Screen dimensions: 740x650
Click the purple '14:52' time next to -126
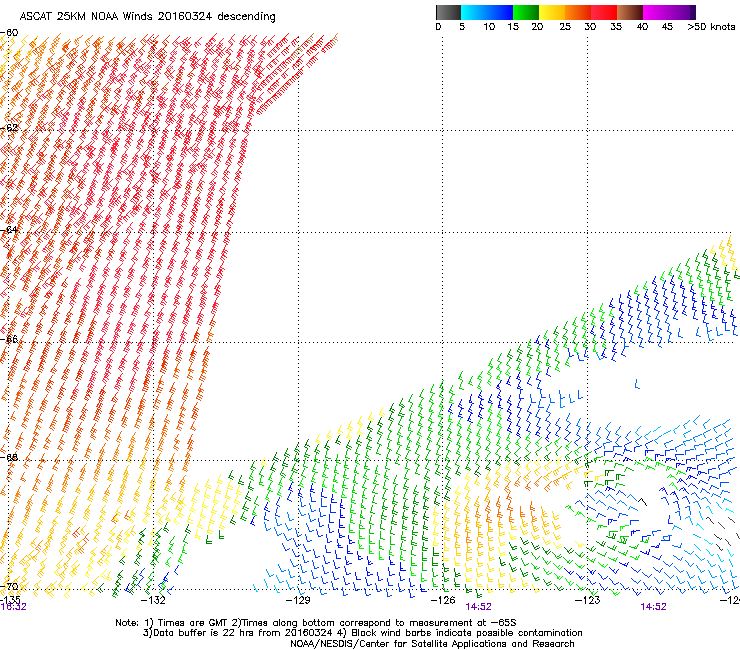[x=478, y=607]
